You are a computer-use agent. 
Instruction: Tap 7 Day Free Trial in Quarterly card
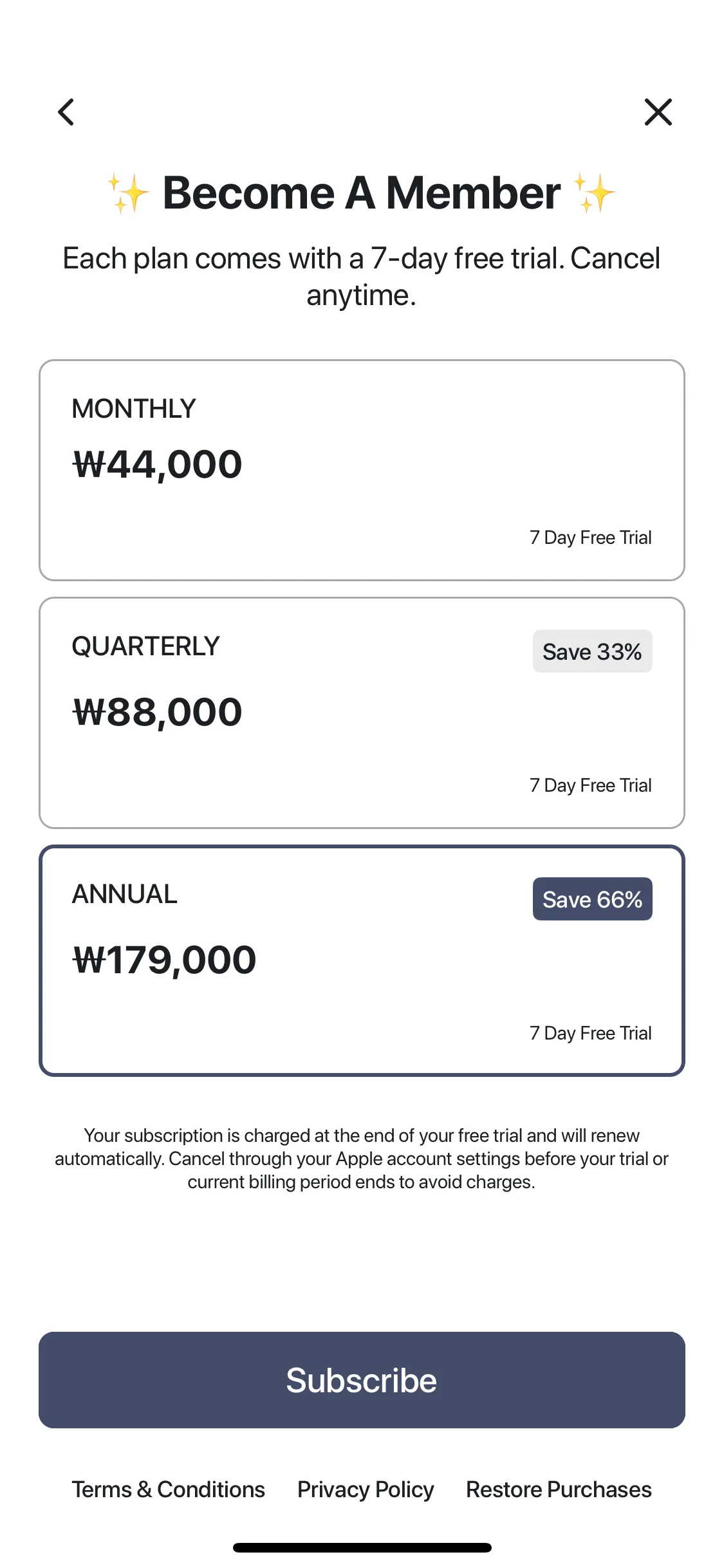click(x=590, y=785)
